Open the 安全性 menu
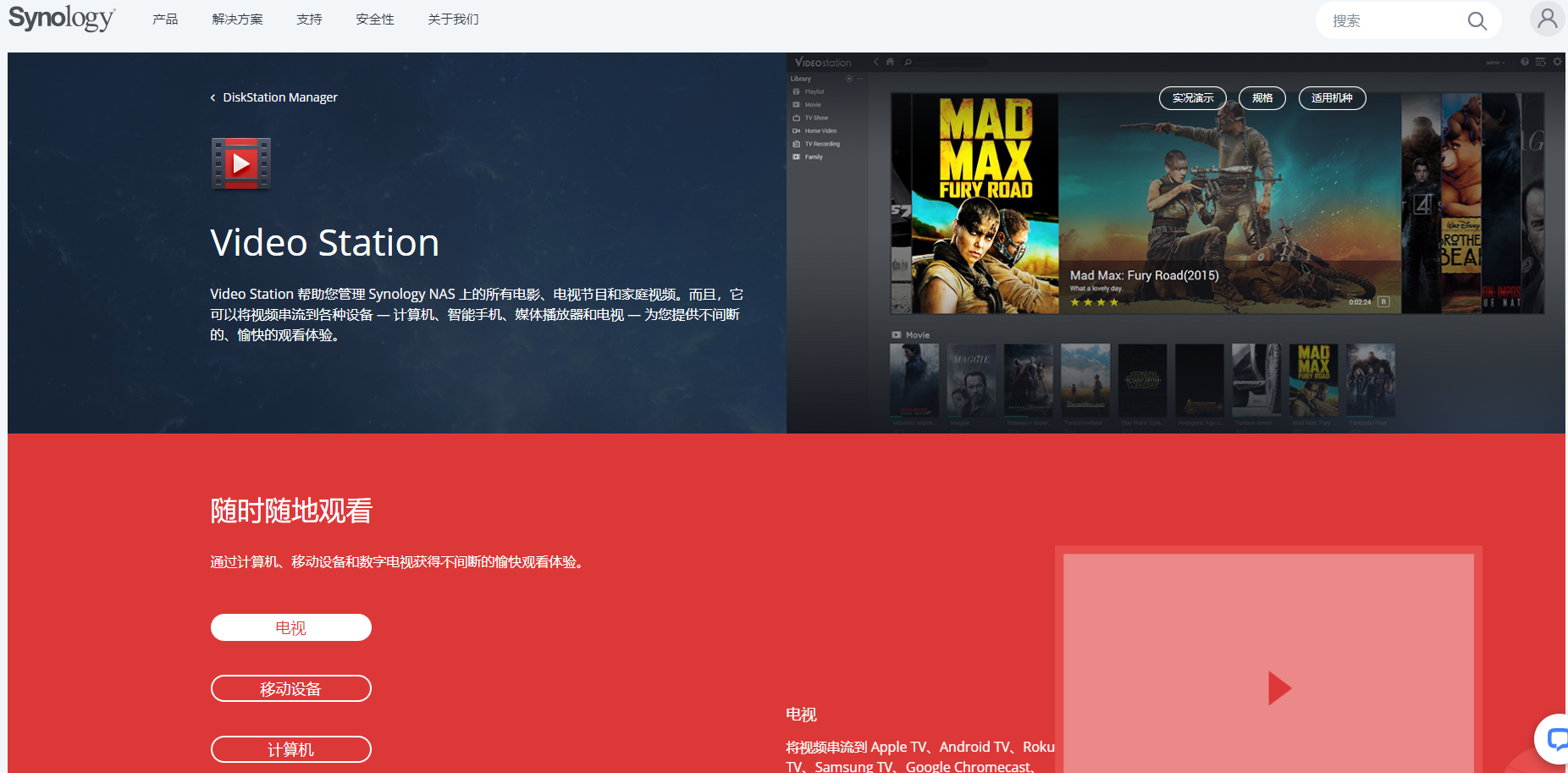 coord(374,19)
